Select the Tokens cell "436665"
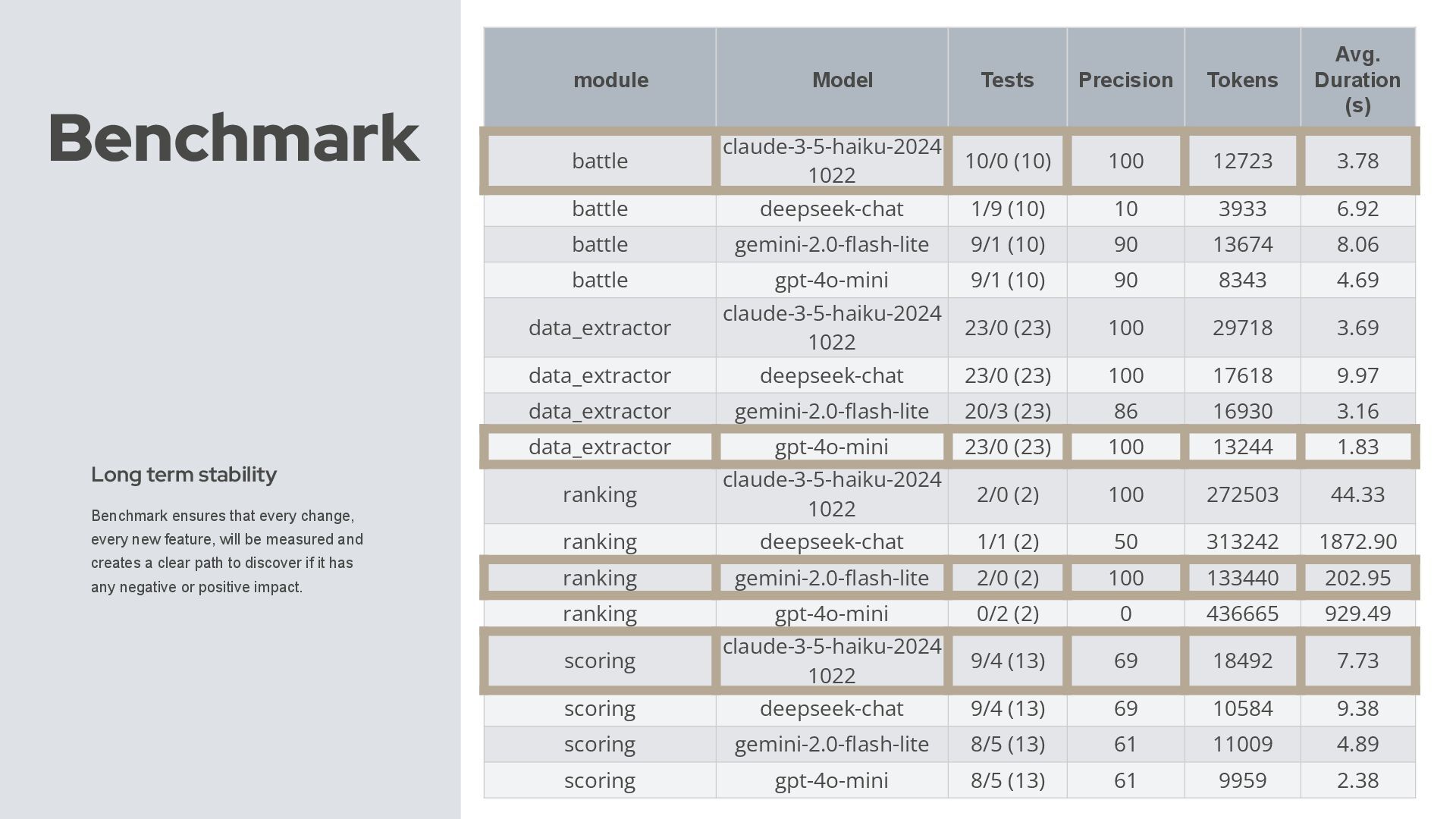 (x=1242, y=613)
